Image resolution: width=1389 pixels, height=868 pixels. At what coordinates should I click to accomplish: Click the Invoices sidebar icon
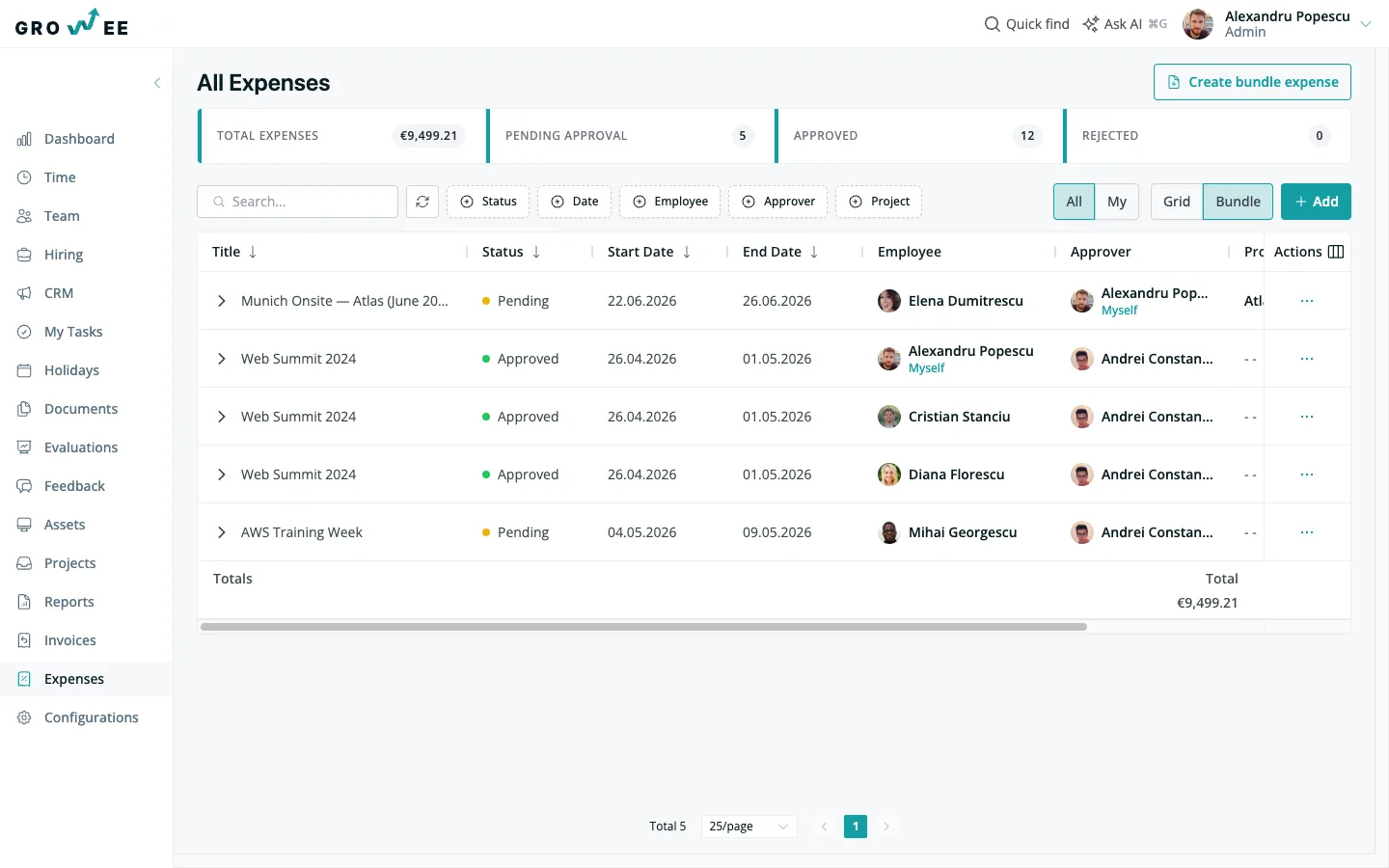coord(24,640)
